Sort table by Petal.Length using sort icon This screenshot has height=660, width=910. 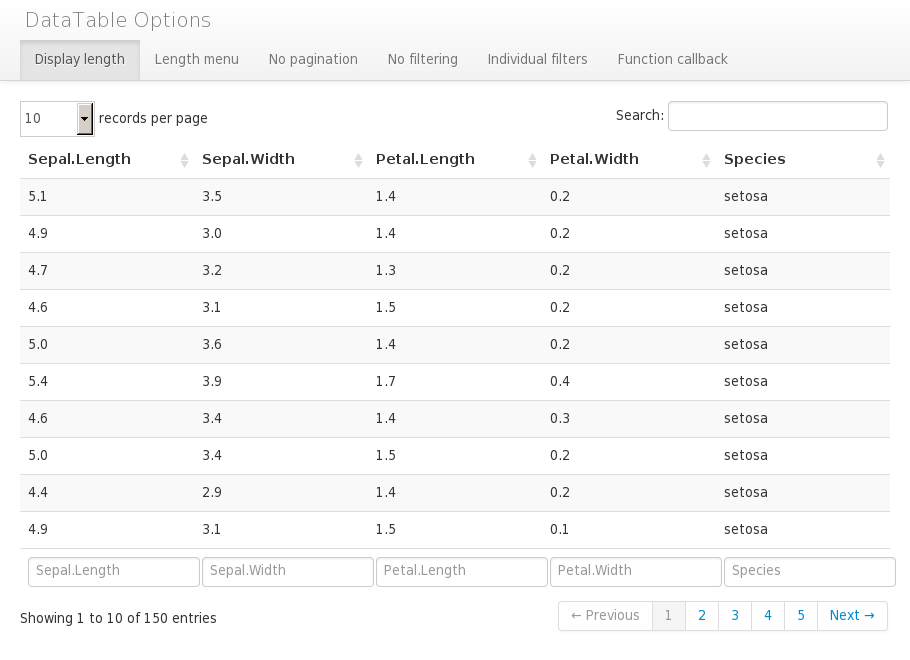pos(532,160)
